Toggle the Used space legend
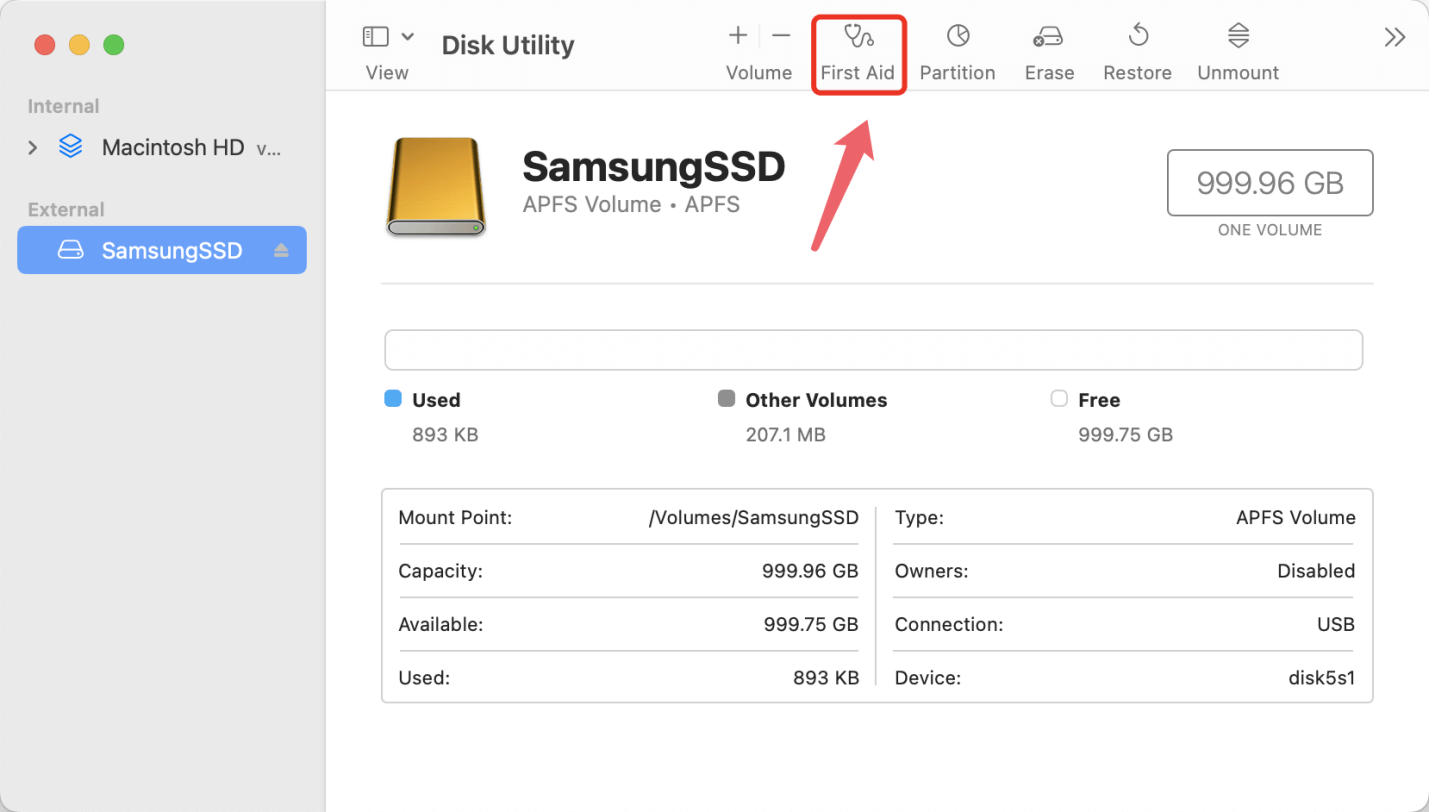The width and height of the screenshot is (1429, 812). pyautogui.click(x=435, y=400)
